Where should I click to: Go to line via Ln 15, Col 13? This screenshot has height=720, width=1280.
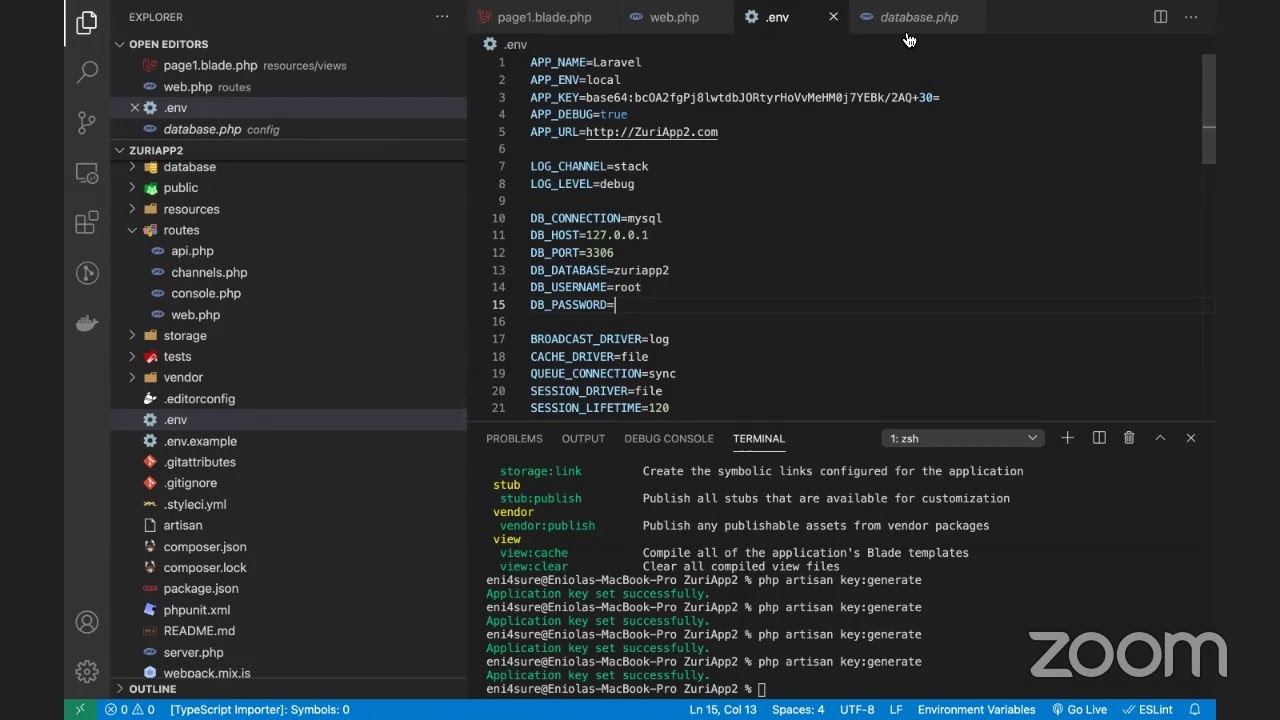point(723,710)
